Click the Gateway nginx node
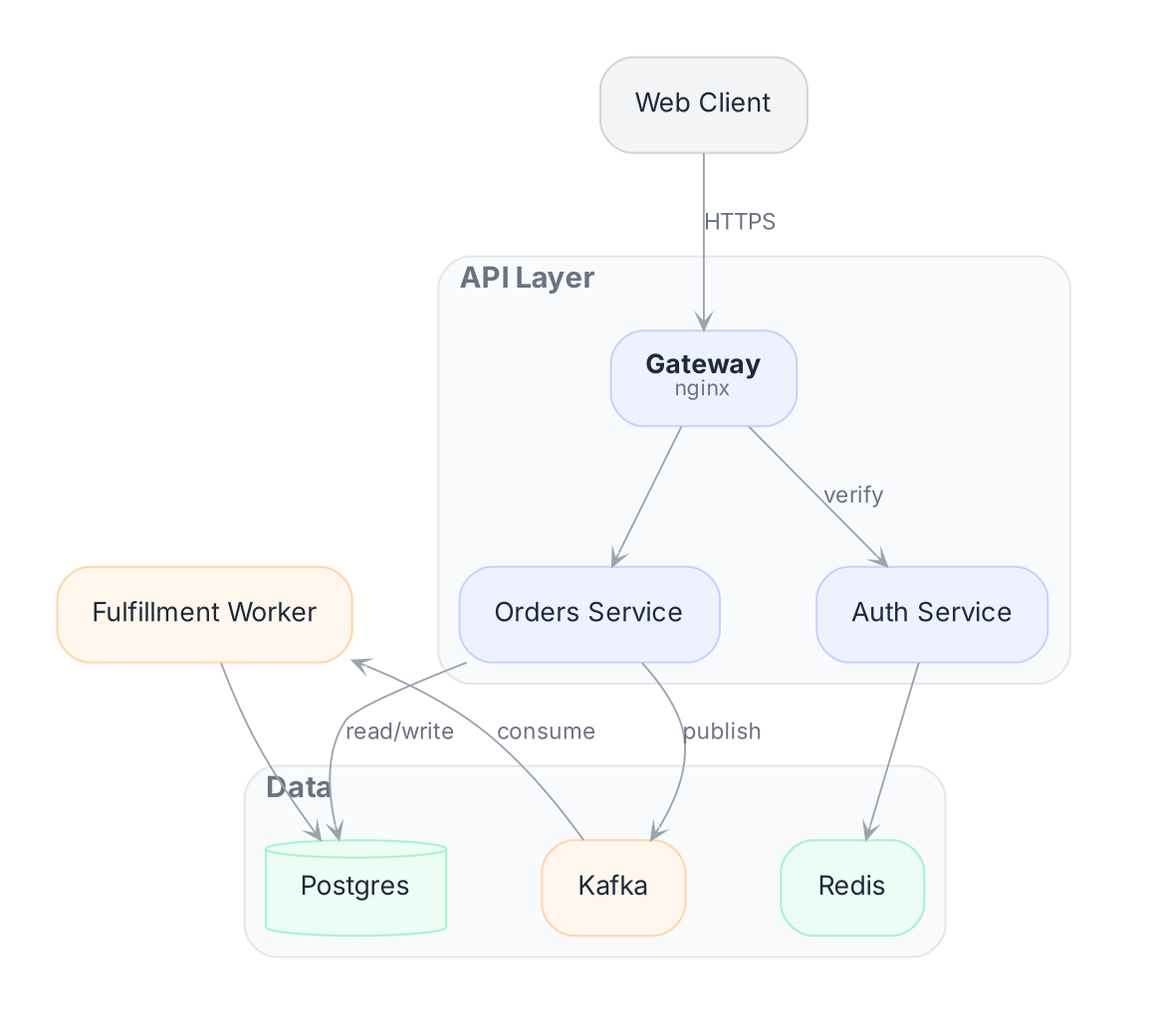1149x1036 pixels. [x=704, y=378]
